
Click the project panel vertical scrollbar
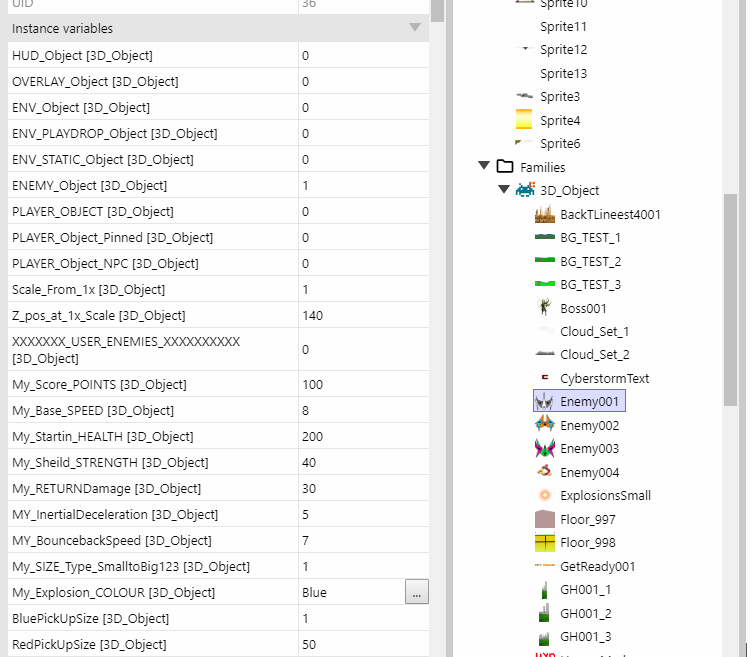coord(730,300)
